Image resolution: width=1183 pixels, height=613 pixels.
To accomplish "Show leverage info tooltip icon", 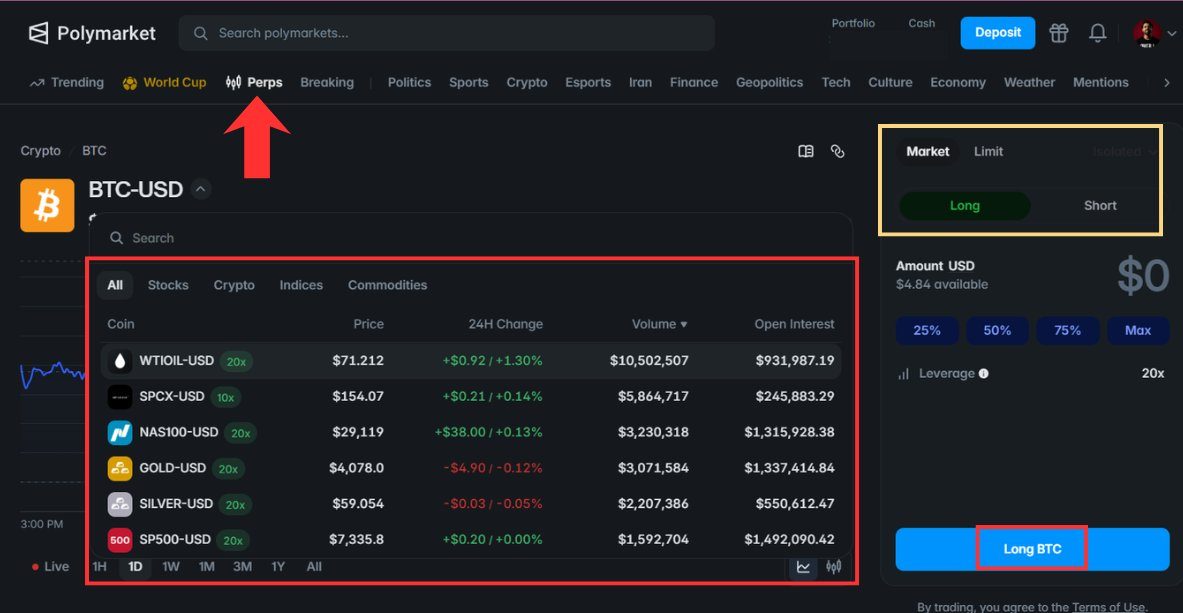I will [984, 374].
